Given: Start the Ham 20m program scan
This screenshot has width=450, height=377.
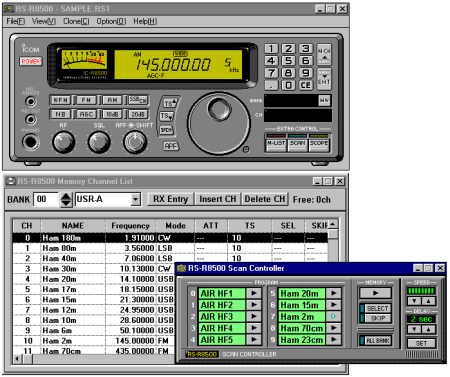Looking at the screenshot, I should [334, 293].
